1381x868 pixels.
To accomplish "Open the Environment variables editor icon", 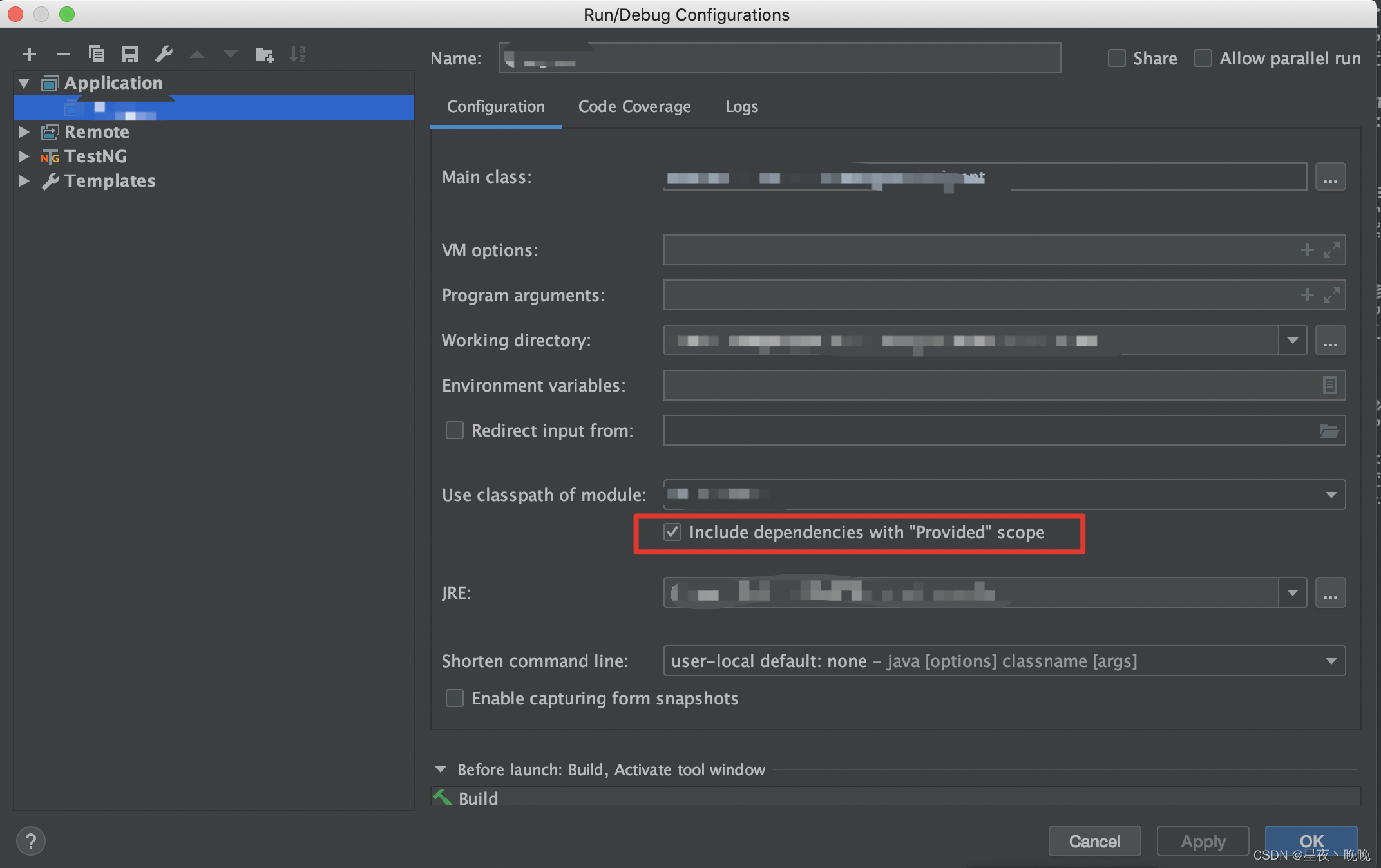I will click(1329, 386).
